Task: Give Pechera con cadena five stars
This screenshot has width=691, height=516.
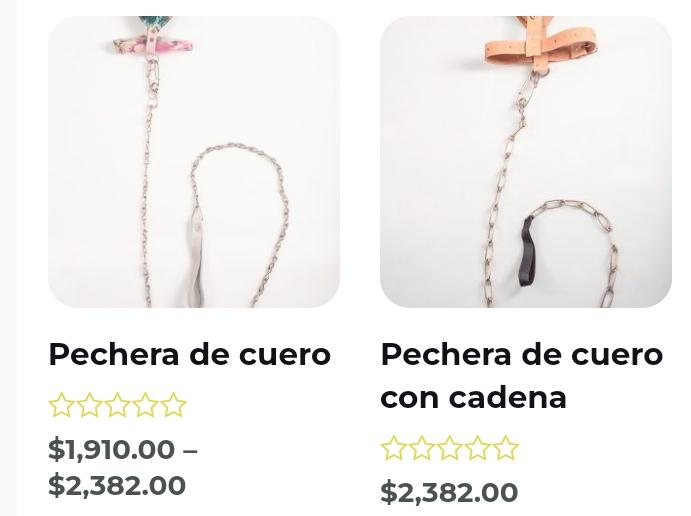Action: 505,448
